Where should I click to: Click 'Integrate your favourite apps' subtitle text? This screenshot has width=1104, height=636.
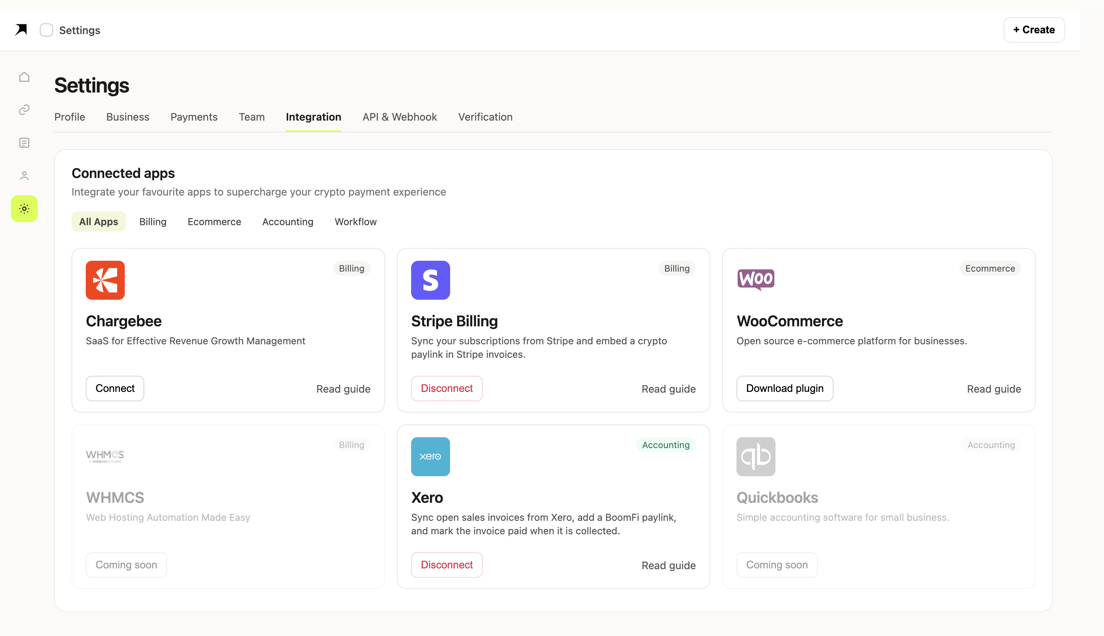click(x=258, y=192)
